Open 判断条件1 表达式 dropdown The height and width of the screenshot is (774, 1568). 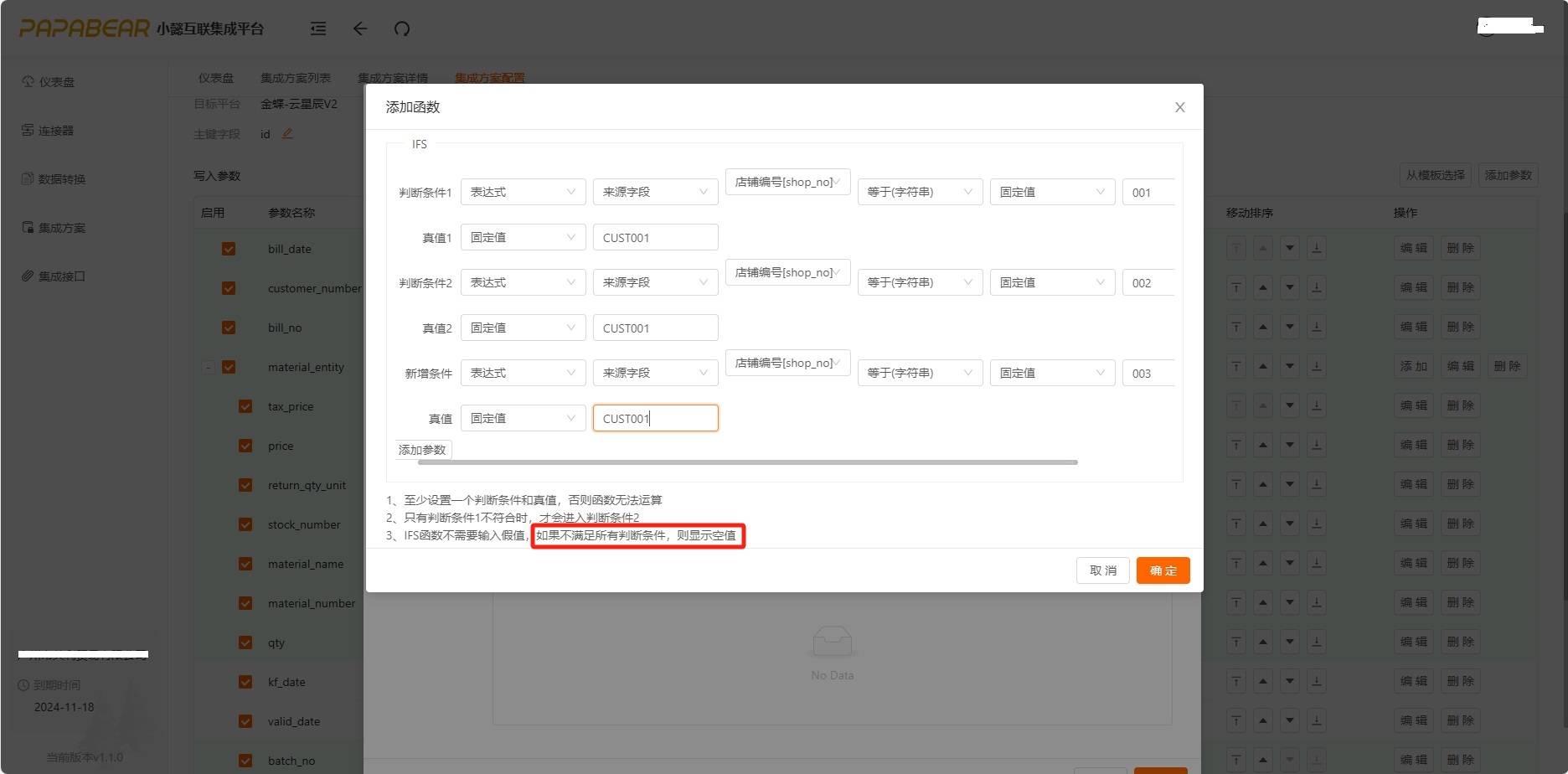click(x=523, y=192)
